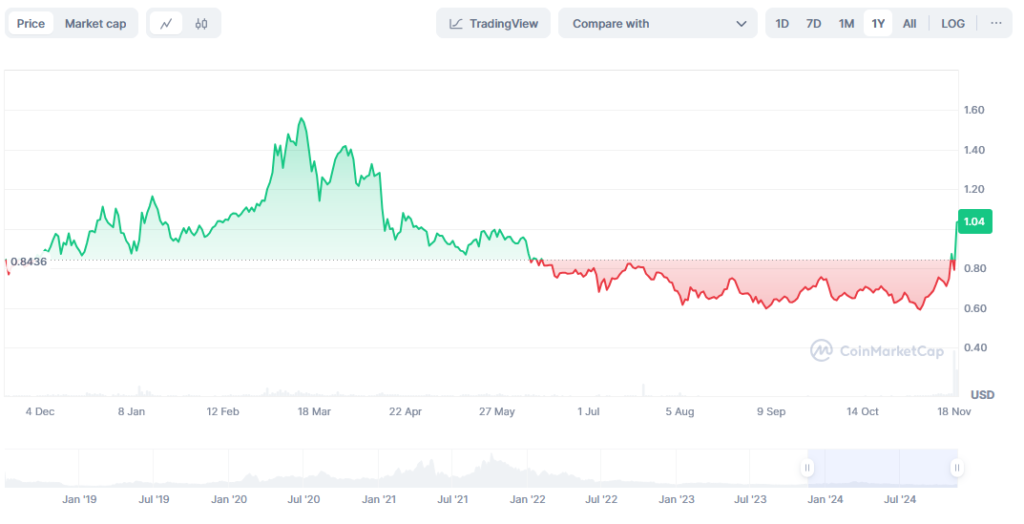Screen dimensions: 1024x524
Task: Select the 7D time range
Action: point(814,23)
